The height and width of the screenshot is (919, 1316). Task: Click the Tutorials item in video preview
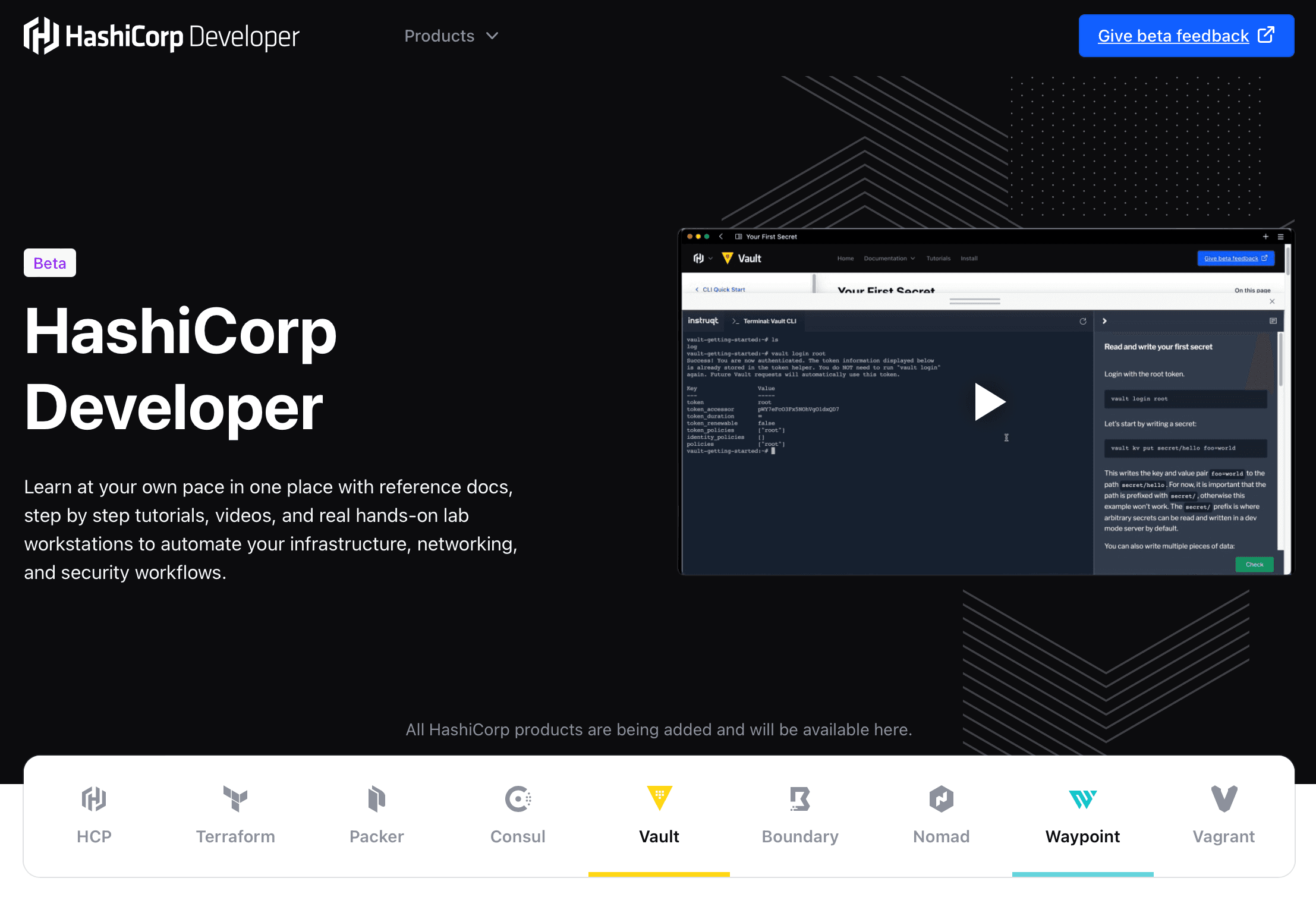[x=938, y=258]
